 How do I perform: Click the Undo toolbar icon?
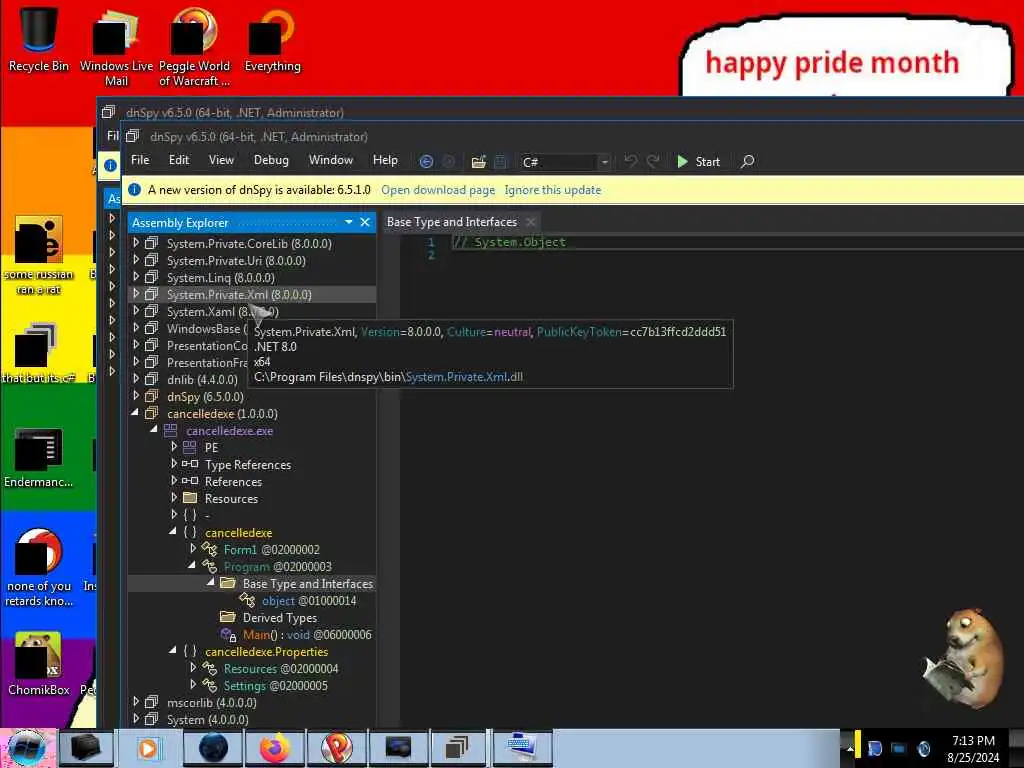[x=630, y=161]
